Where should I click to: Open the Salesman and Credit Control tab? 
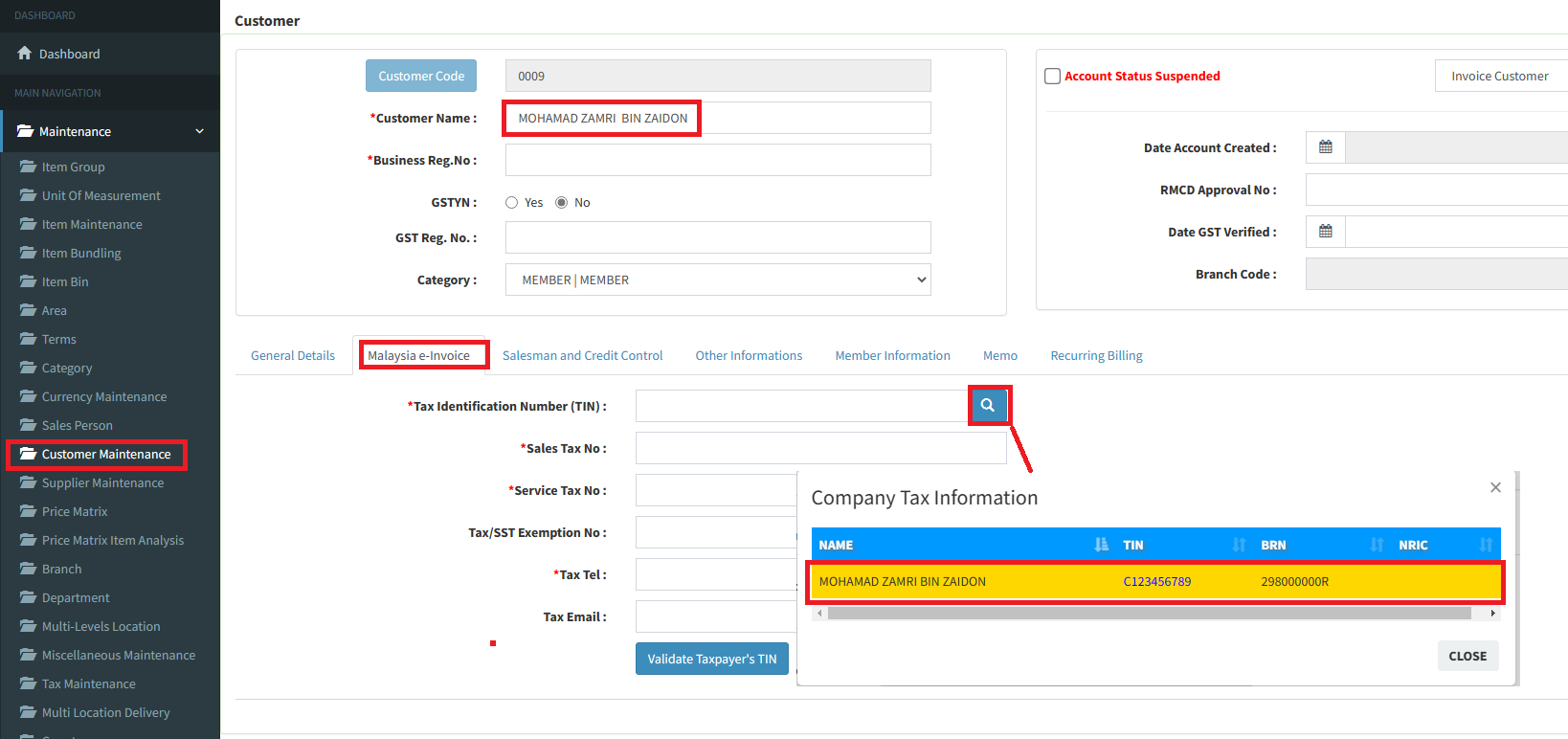[x=582, y=356]
